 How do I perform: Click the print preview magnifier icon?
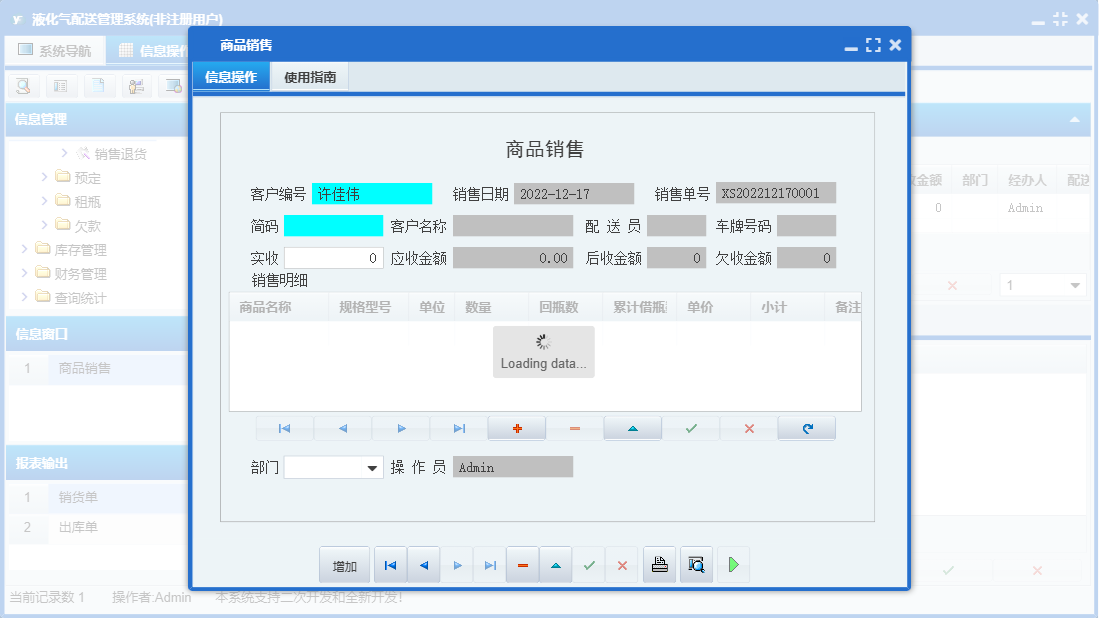coord(696,564)
